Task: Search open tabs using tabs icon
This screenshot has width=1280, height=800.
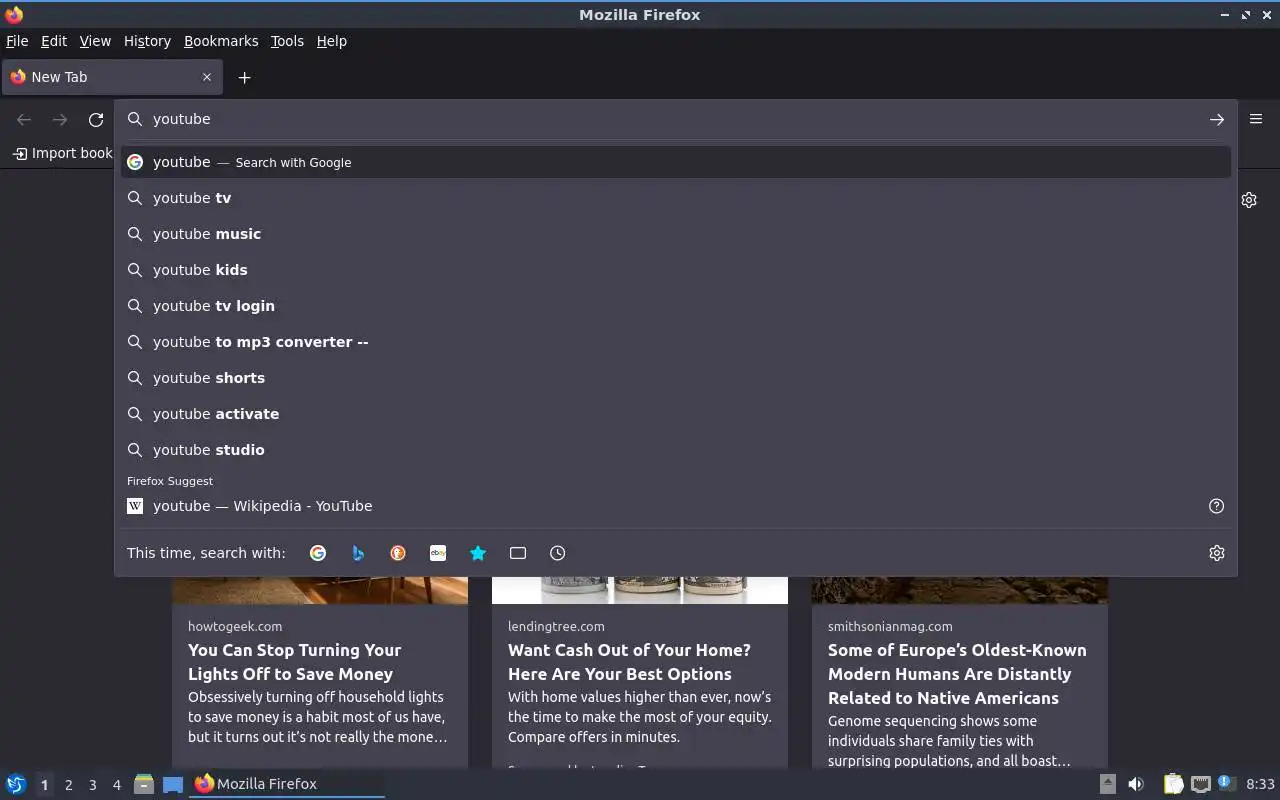Action: point(518,553)
